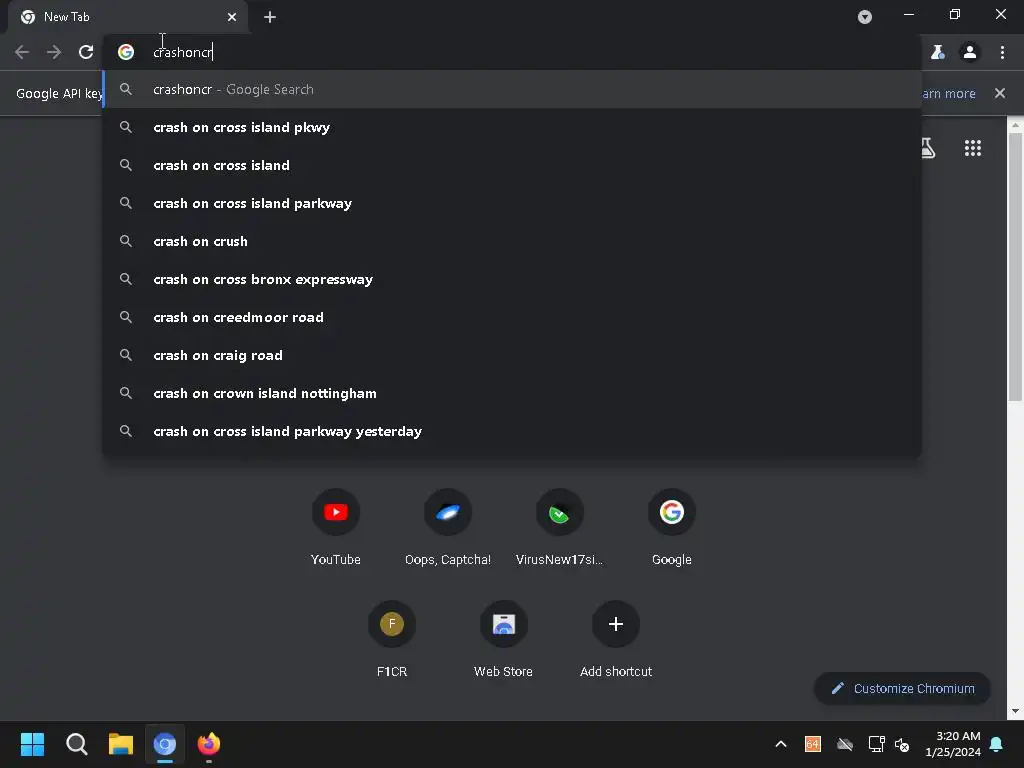The height and width of the screenshot is (768, 1024).
Task: Select 'crash on crown island nottingham' suggestion
Action: [512, 393]
